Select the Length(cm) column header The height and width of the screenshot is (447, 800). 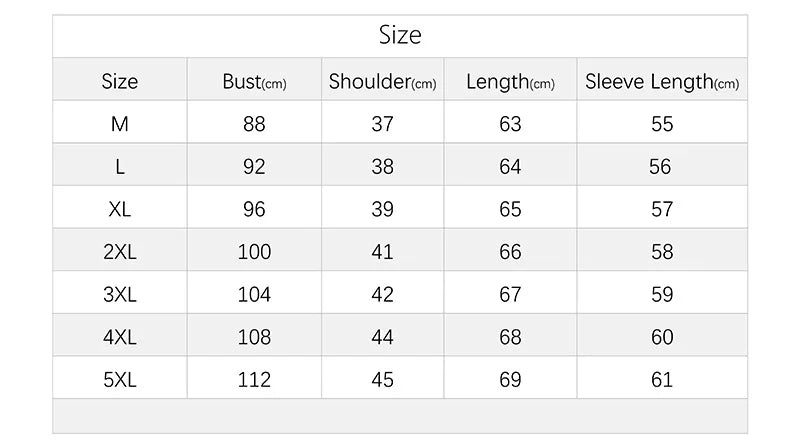click(x=510, y=82)
